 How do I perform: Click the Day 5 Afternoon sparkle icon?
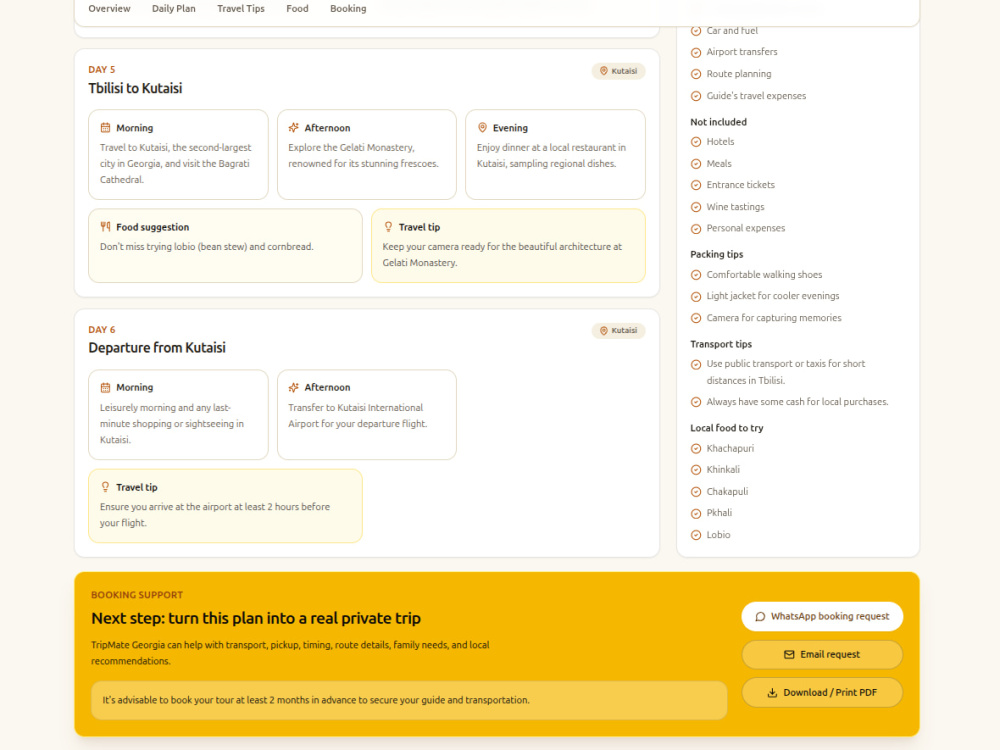[x=293, y=128]
